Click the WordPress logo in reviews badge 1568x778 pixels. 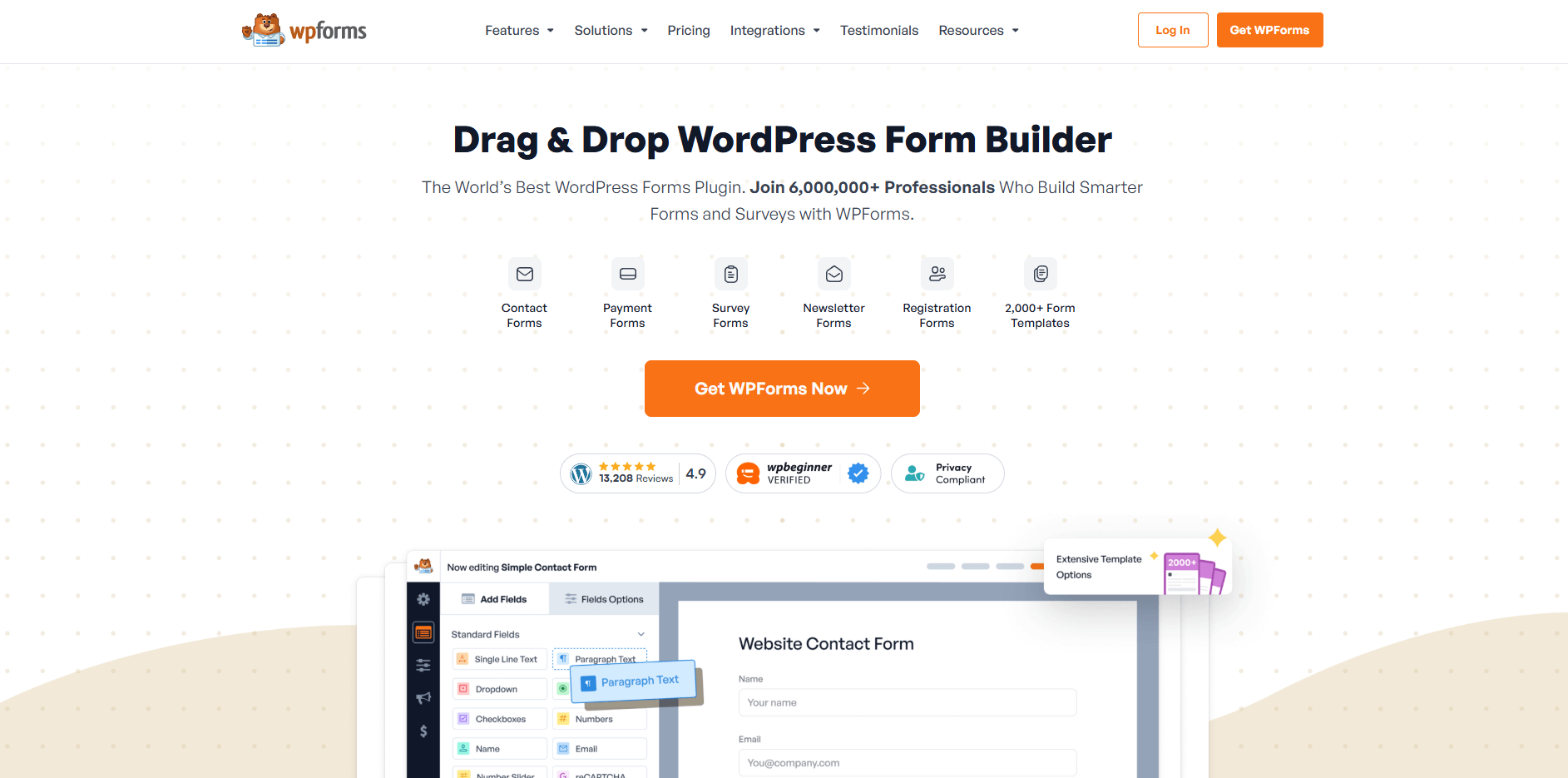click(x=581, y=474)
